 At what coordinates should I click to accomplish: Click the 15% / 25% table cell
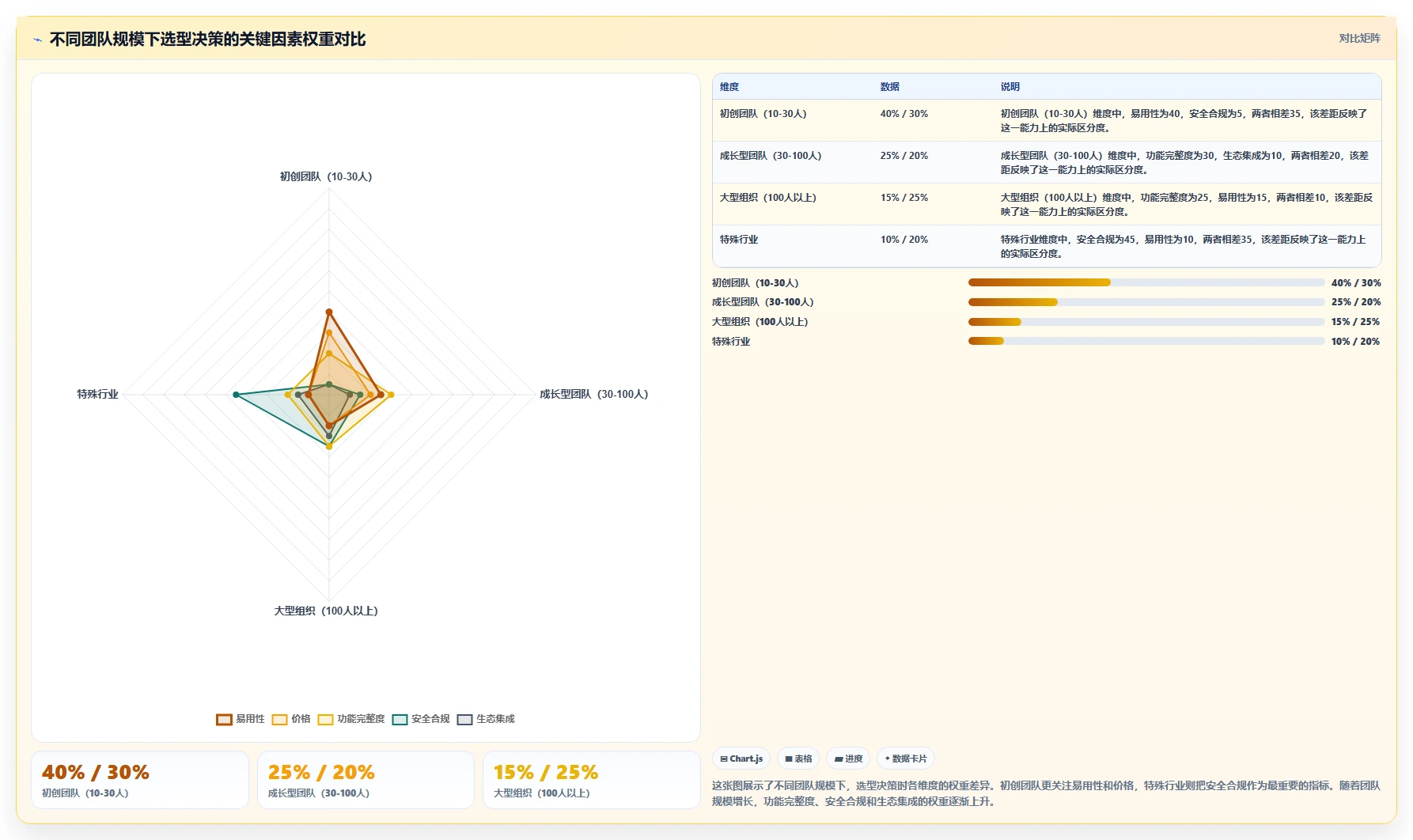904,198
